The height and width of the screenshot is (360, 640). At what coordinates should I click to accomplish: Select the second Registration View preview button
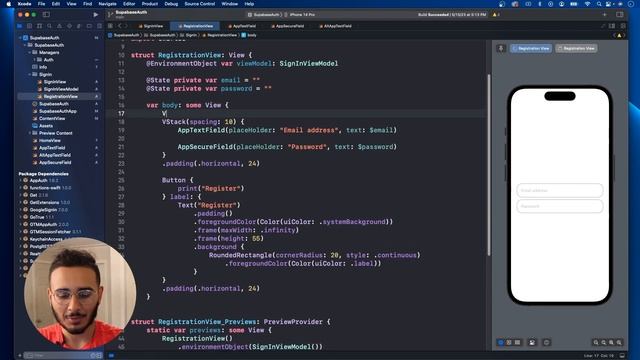click(576, 48)
